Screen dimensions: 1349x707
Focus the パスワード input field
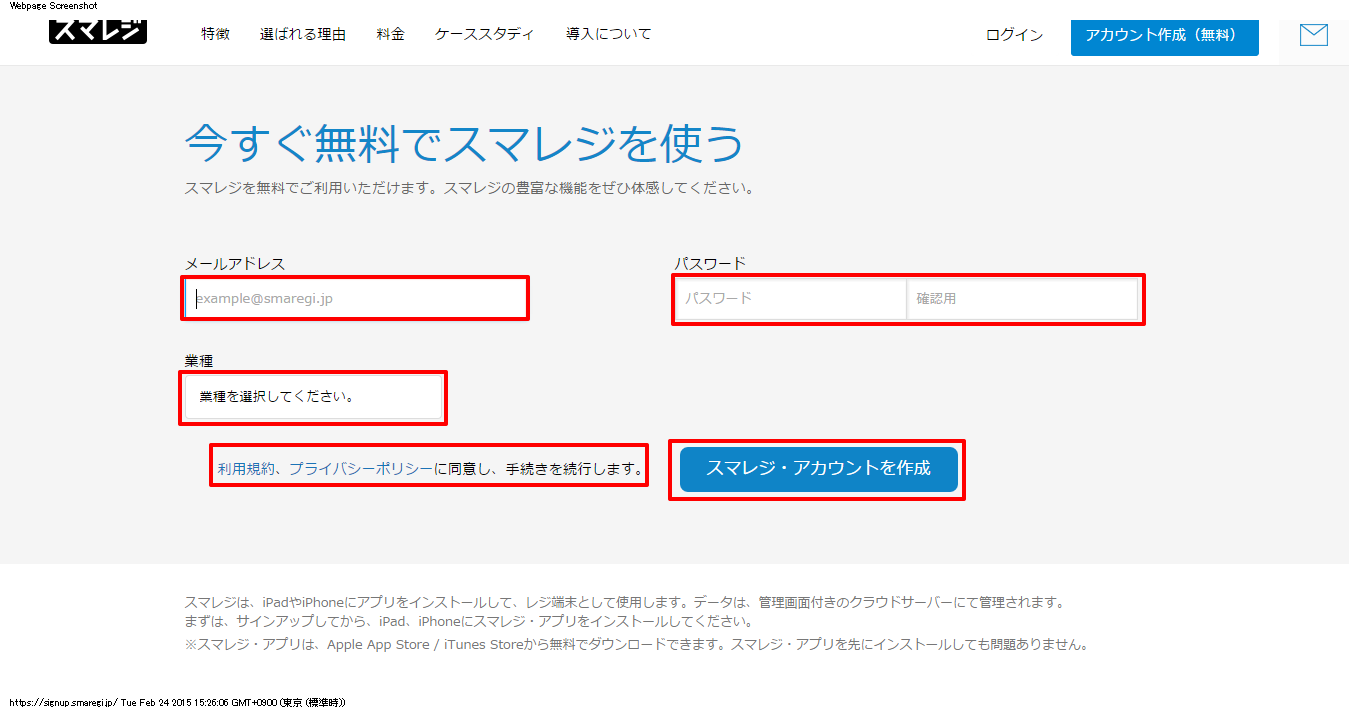click(x=791, y=298)
